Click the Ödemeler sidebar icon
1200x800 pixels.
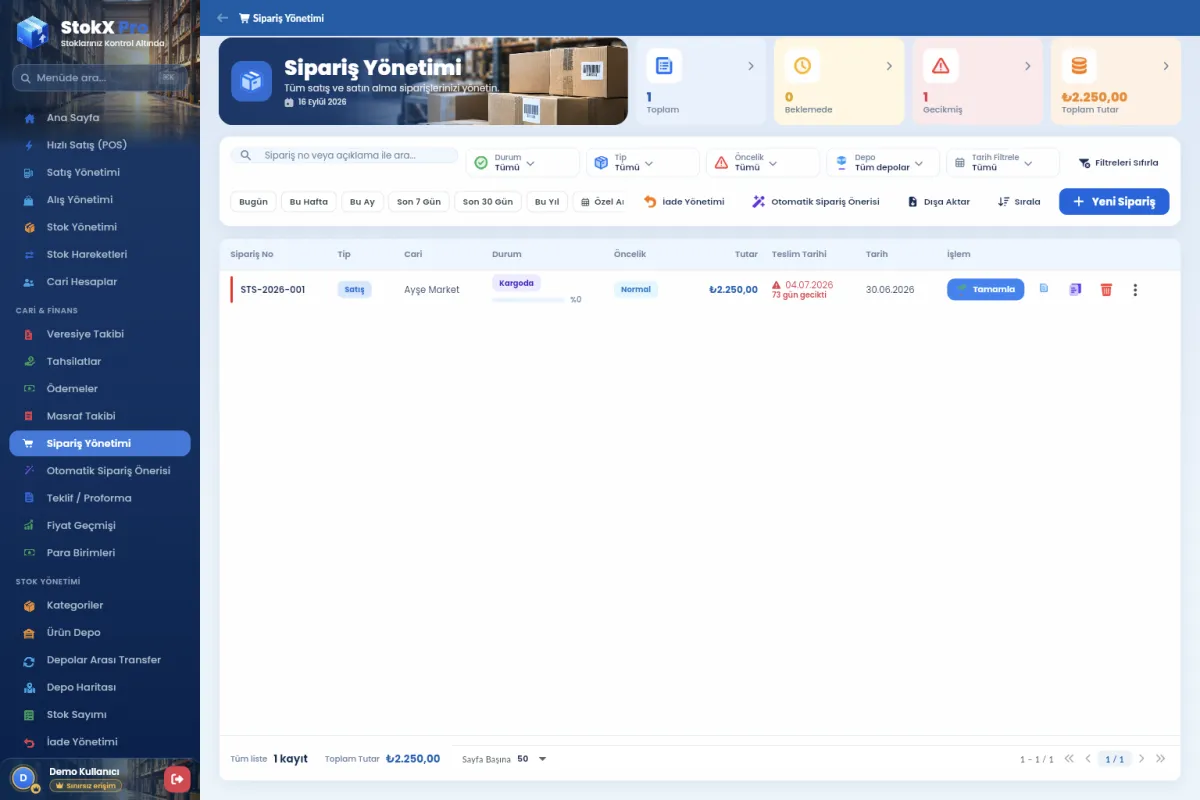(28, 388)
